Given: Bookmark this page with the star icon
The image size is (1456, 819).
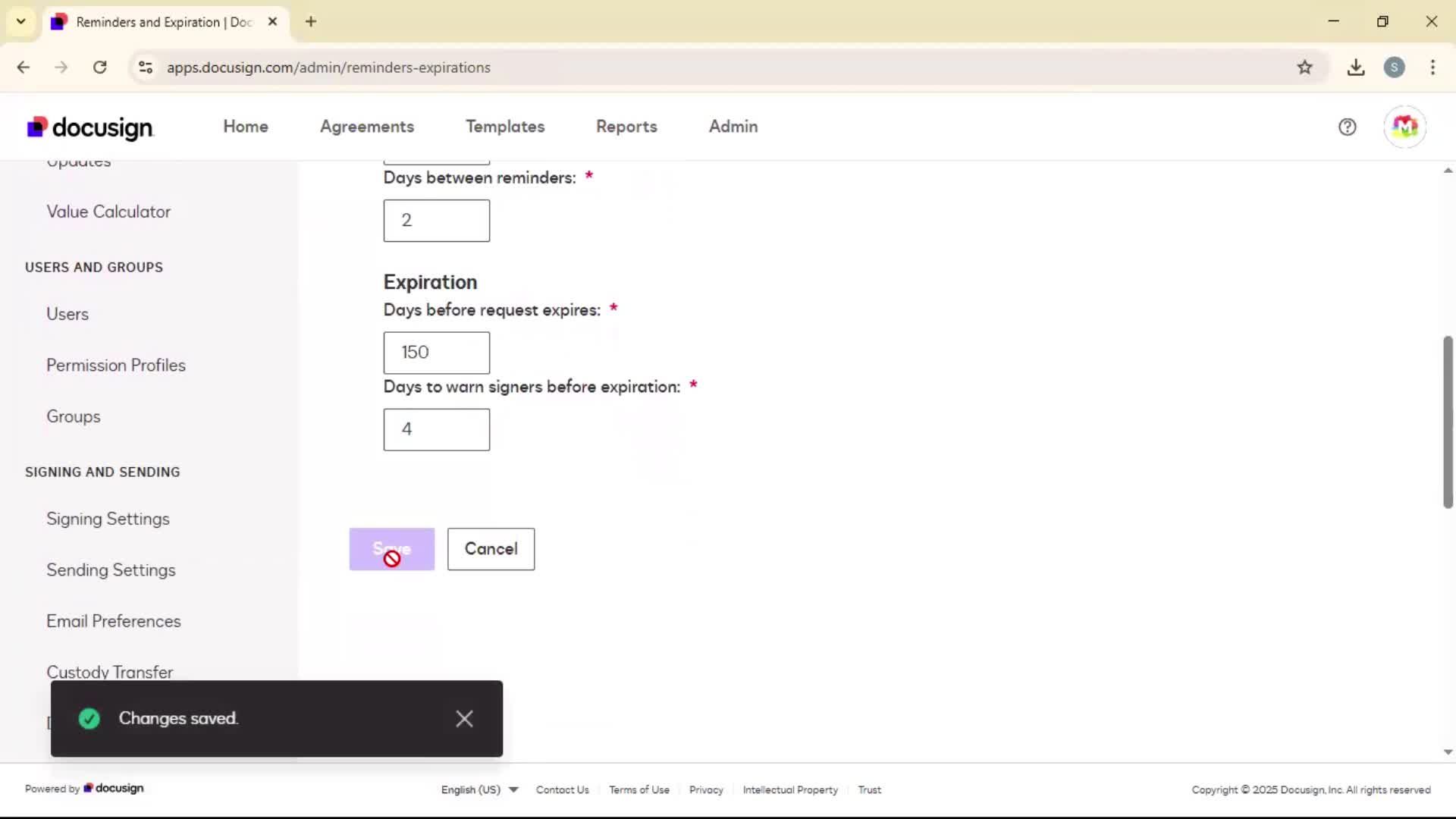Looking at the screenshot, I should click(x=1304, y=67).
